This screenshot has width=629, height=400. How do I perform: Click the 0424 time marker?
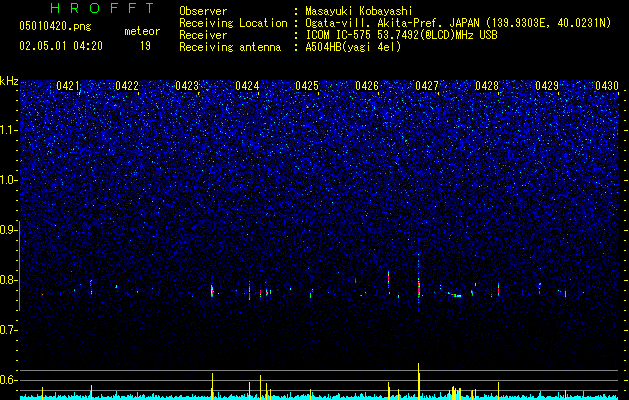[247, 85]
